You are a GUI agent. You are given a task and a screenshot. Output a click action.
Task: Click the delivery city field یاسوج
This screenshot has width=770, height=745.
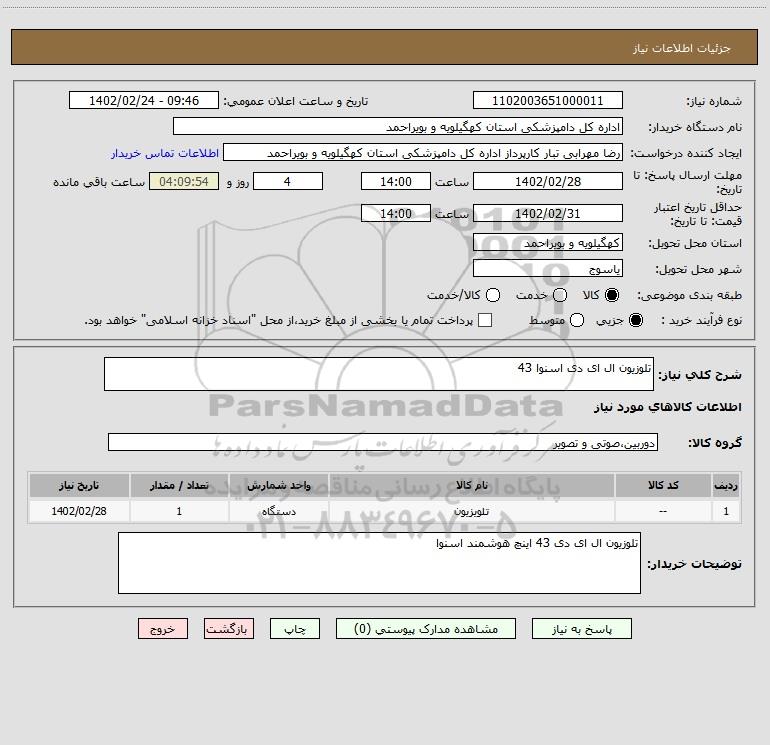coord(548,269)
